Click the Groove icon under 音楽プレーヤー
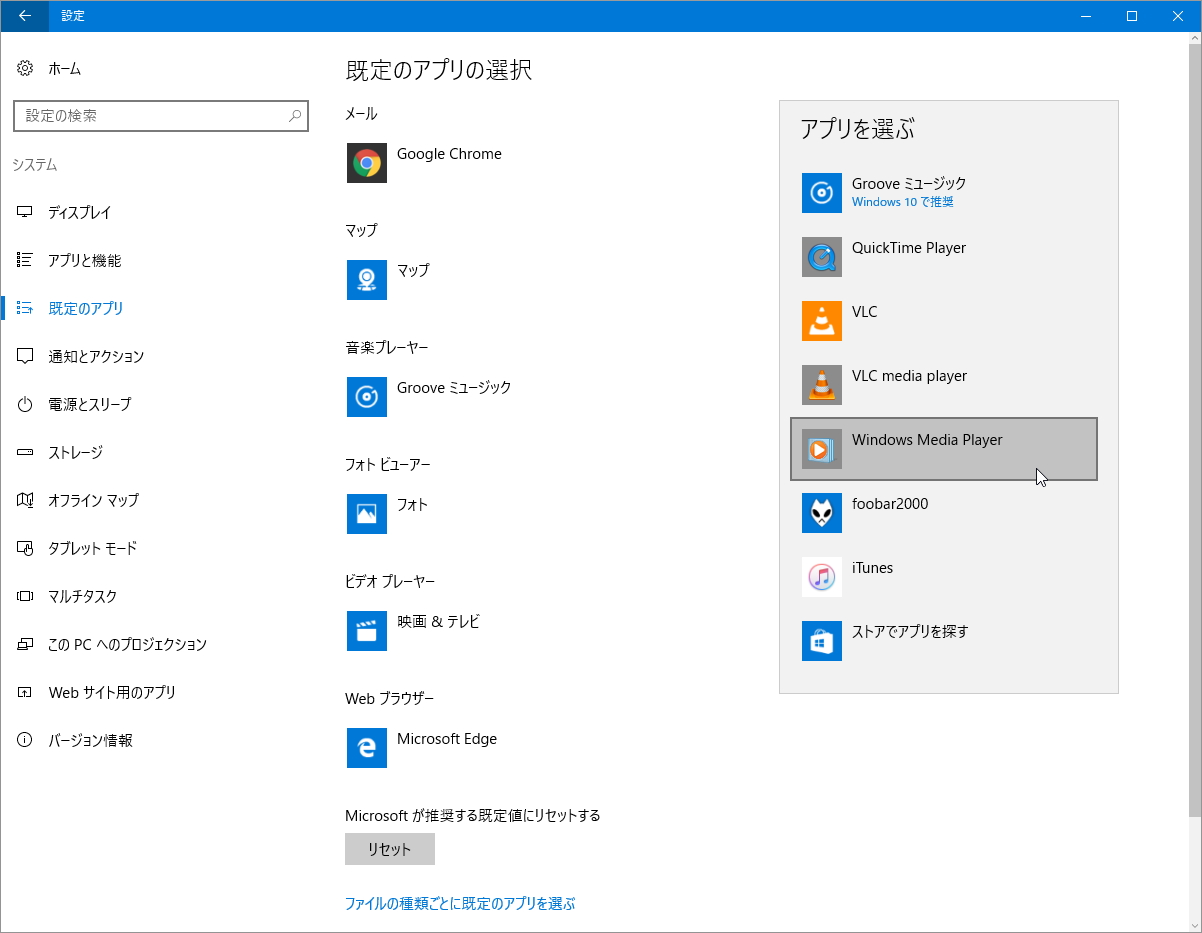This screenshot has width=1202, height=933. coord(367,397)
